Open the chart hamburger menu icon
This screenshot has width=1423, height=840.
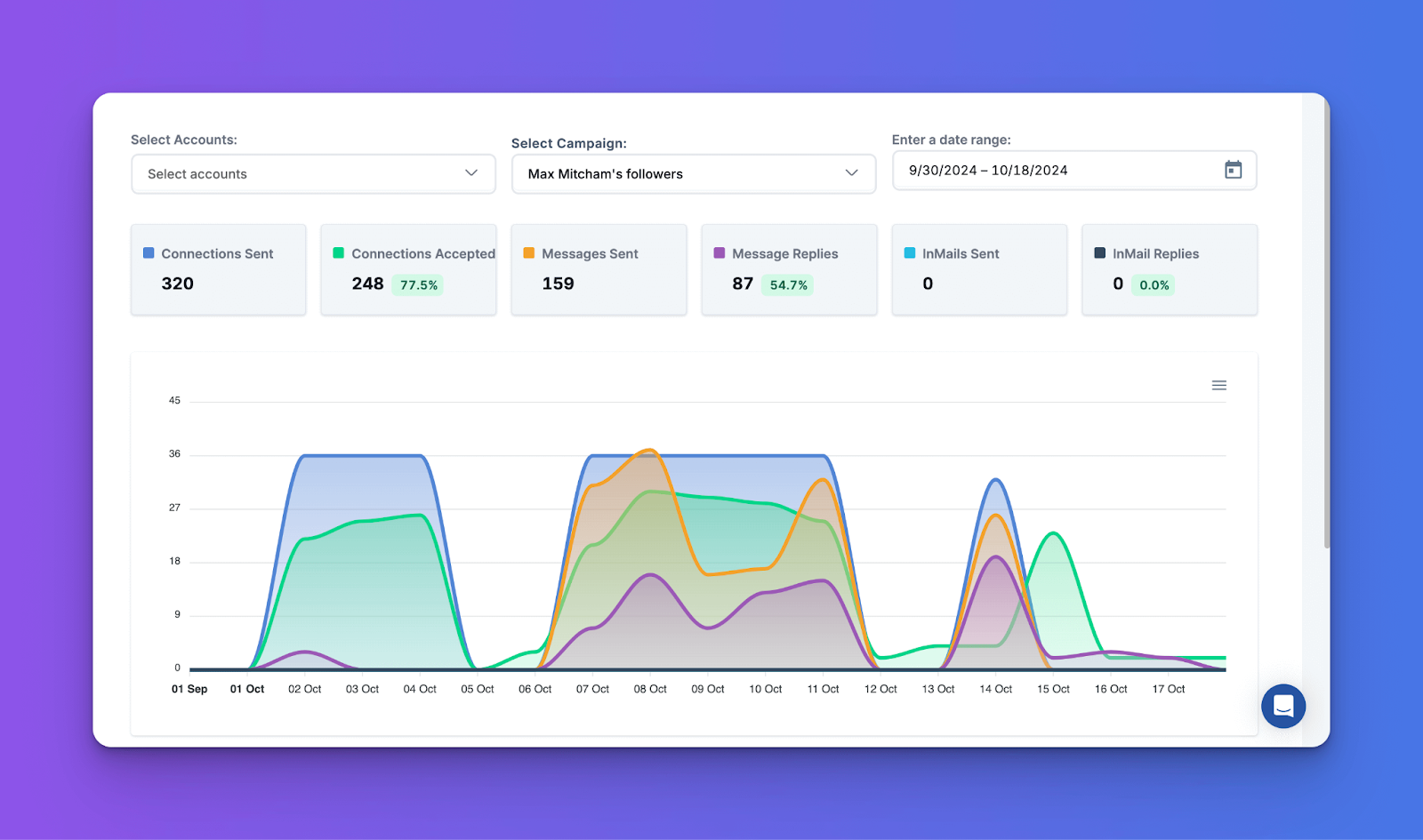pyautogui.click(x=1219, y=386)
